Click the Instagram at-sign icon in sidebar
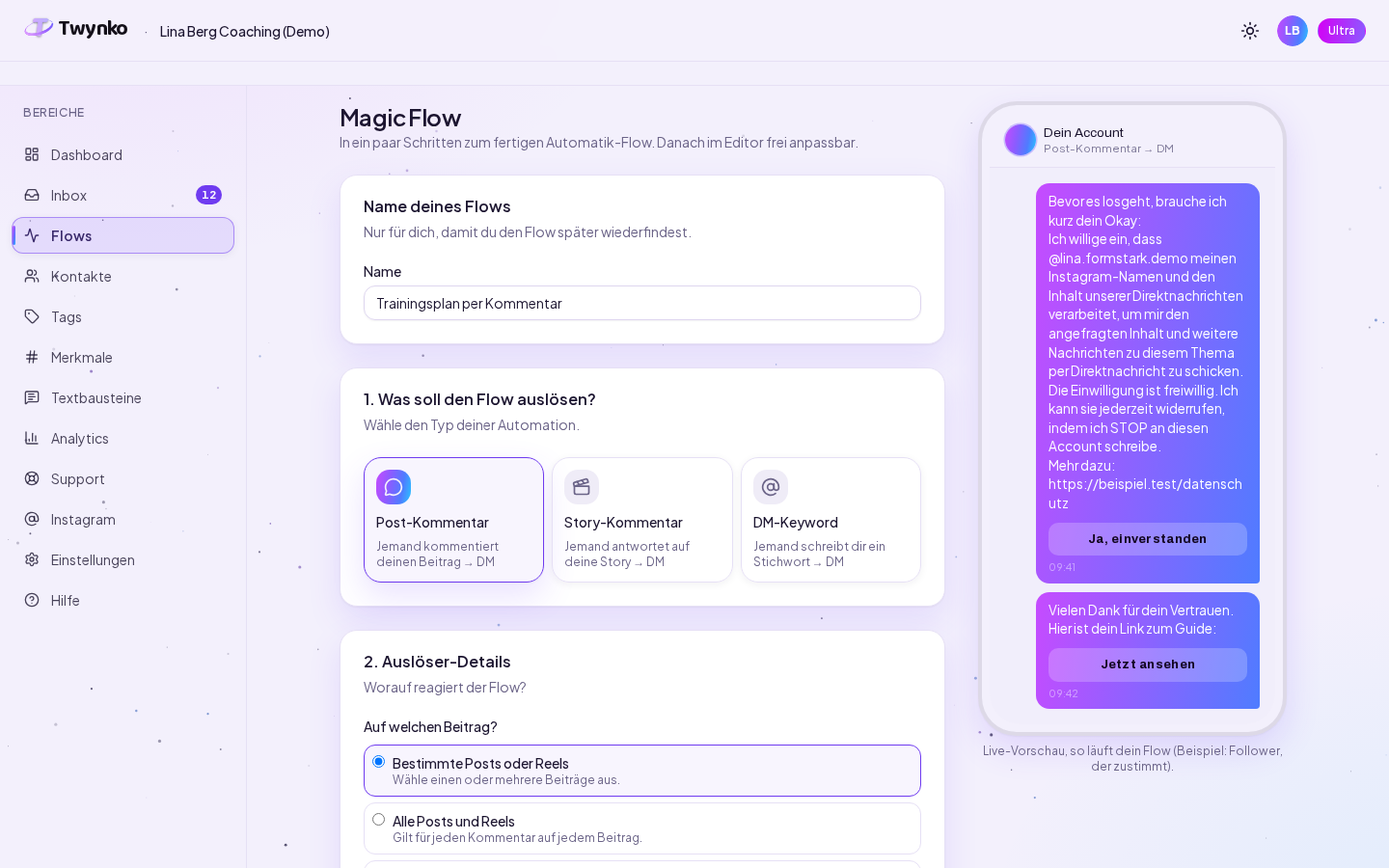This screenshot has height=868, width=1389. [32, 519]
